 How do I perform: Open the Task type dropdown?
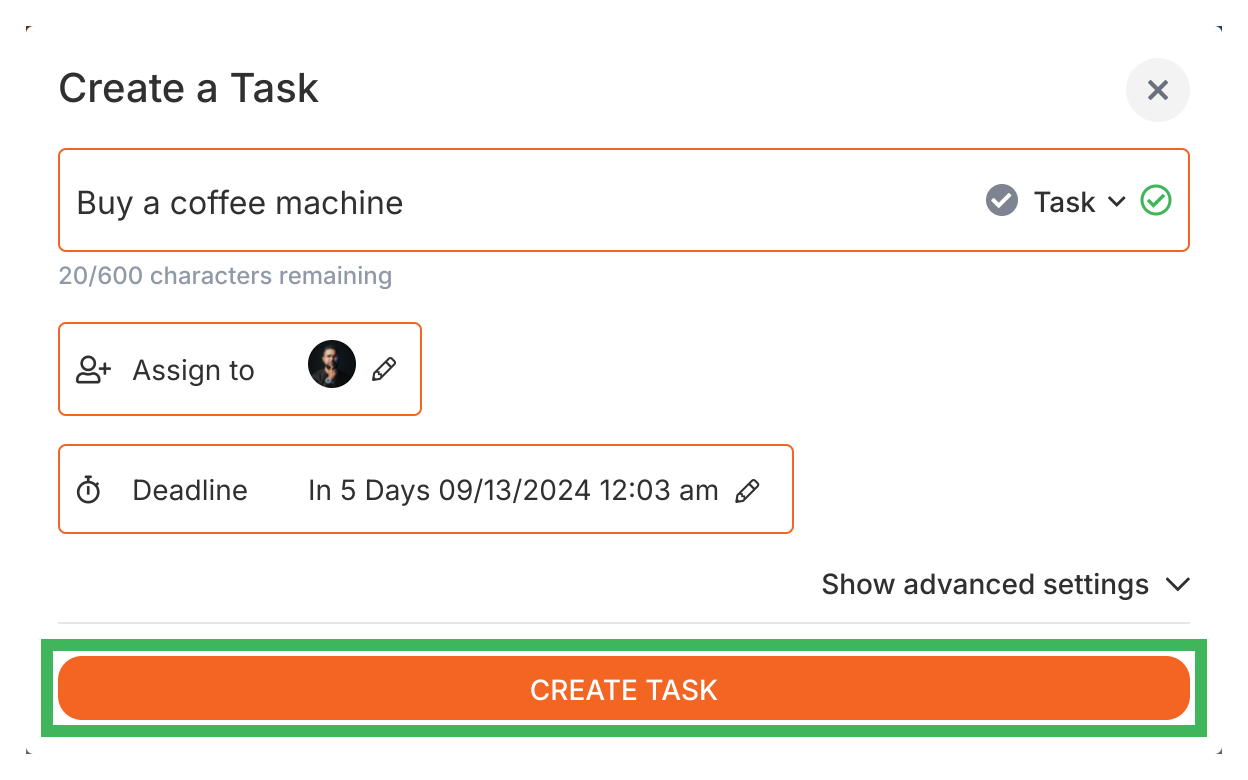(x=1117, y=202)
